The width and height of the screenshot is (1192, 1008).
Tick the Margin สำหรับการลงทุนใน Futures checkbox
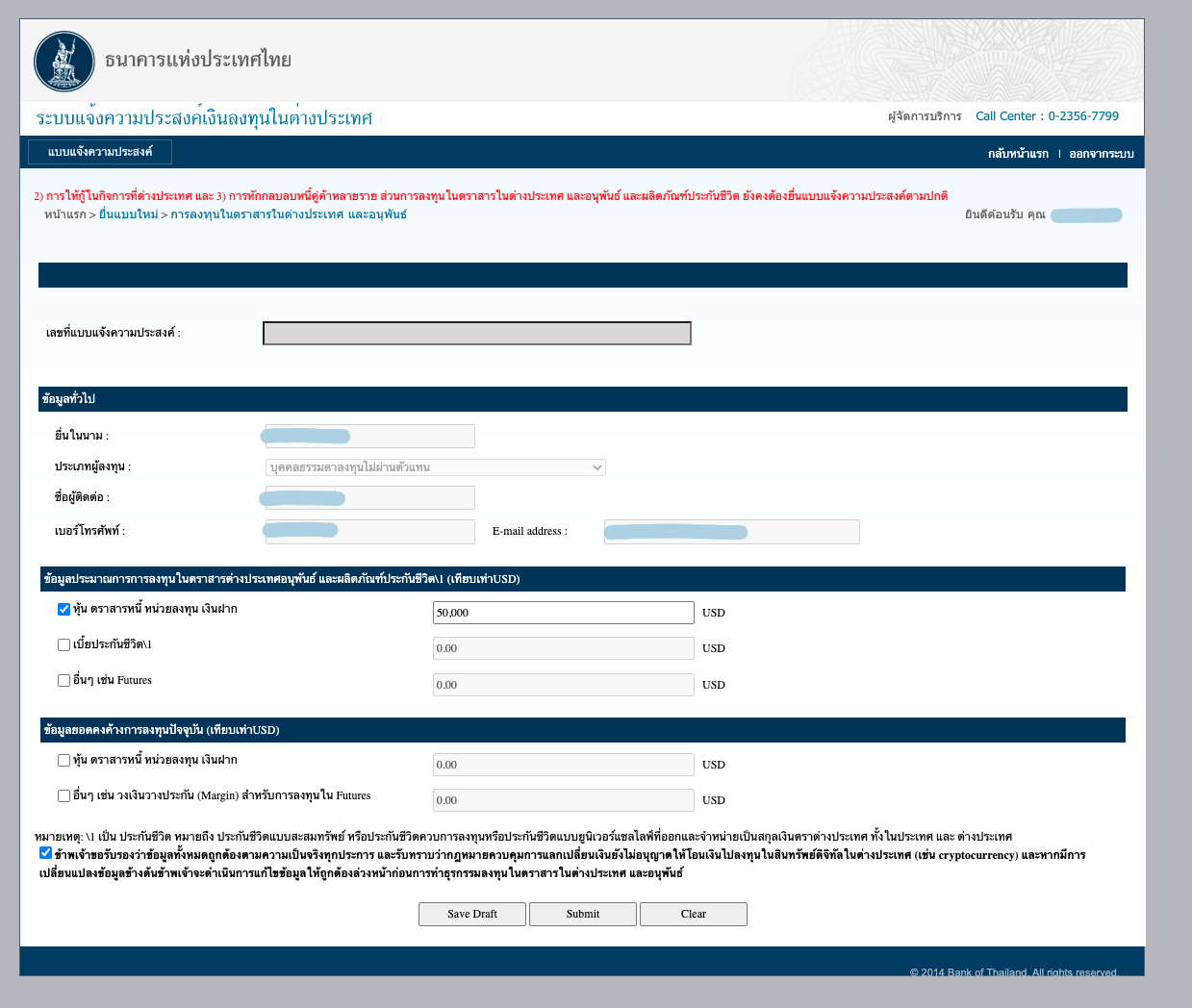(x=63, y=795)
